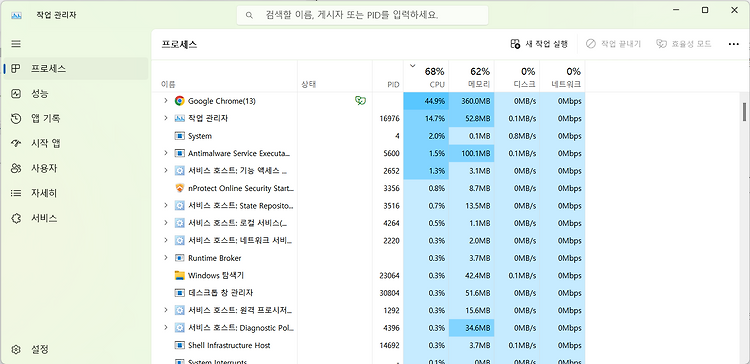The height and width of the screenshot is (364, 750).
Task: Click the 100.1MB memory cell for Antimalware
Action: [472, 153]
